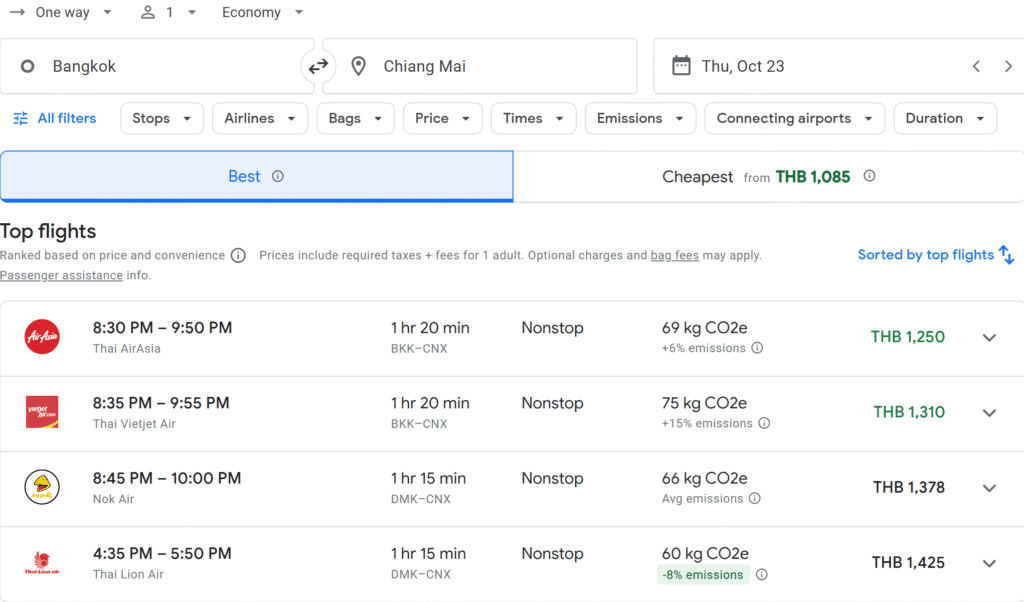Click the info icon beside the Best tab
This screenshot has width=1024, height=602.
pos(278,176)
